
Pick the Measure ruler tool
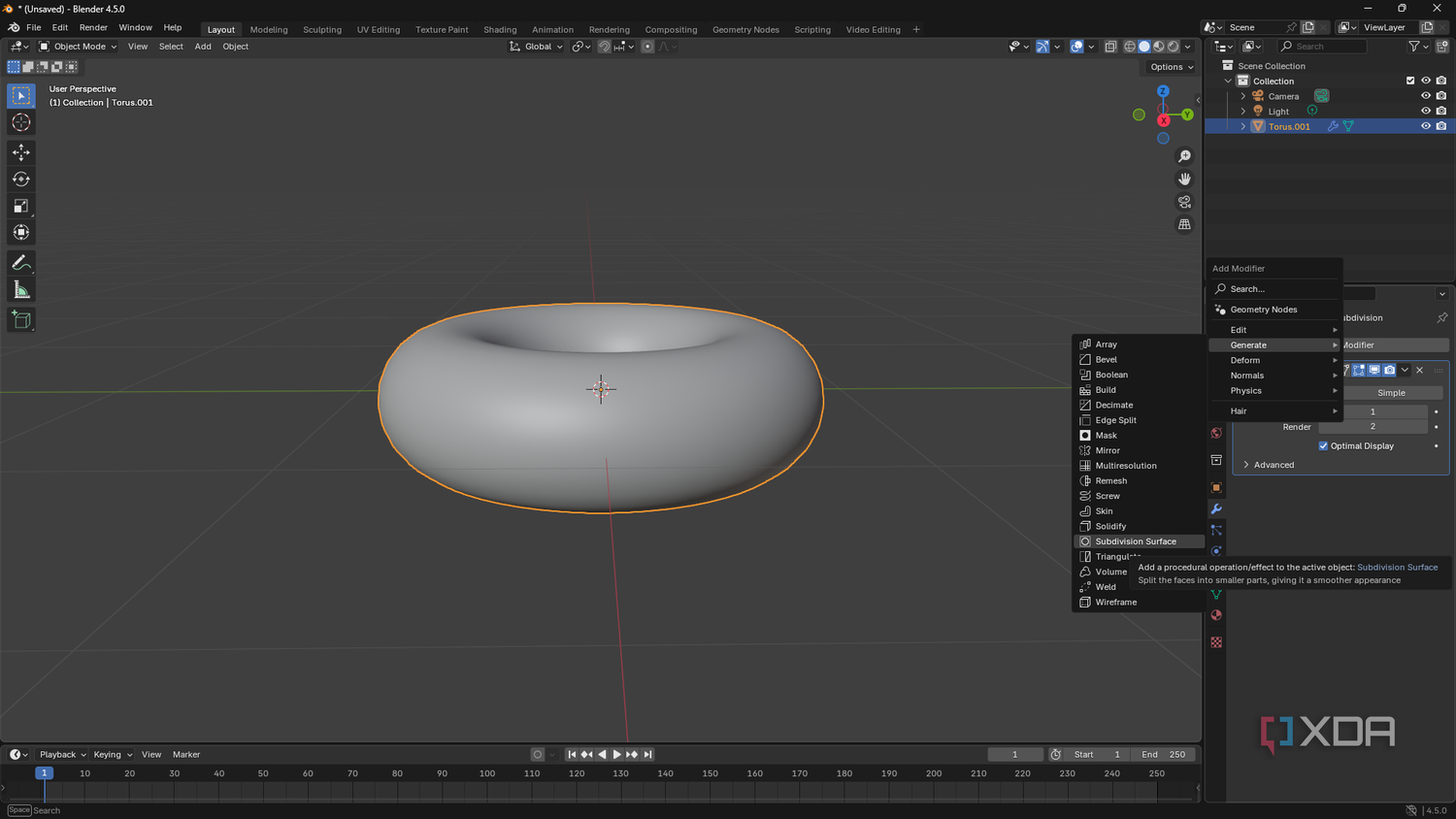pos(21,290)
